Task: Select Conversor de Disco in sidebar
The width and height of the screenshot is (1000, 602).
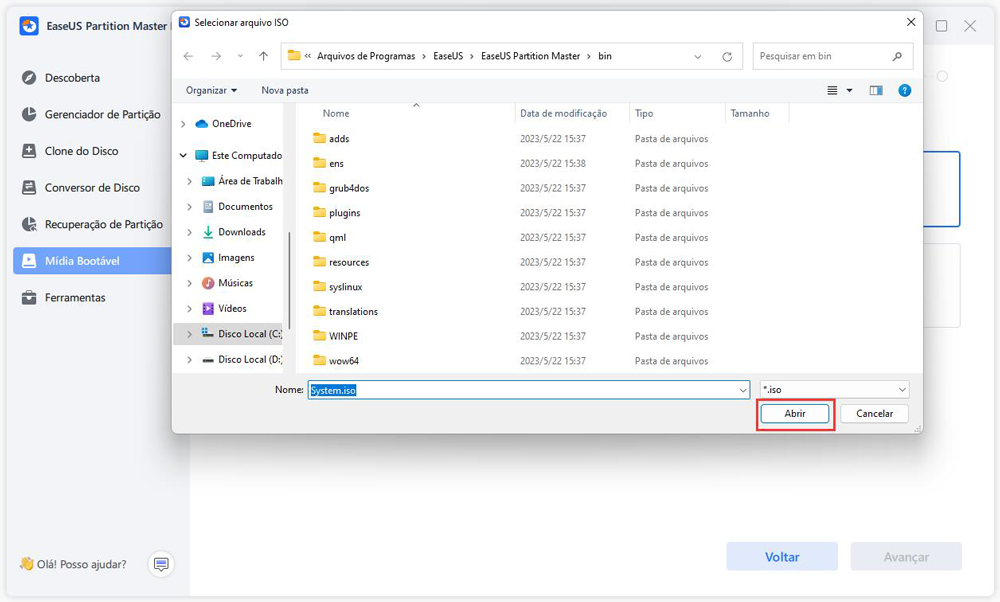Action: click(81, 187)
